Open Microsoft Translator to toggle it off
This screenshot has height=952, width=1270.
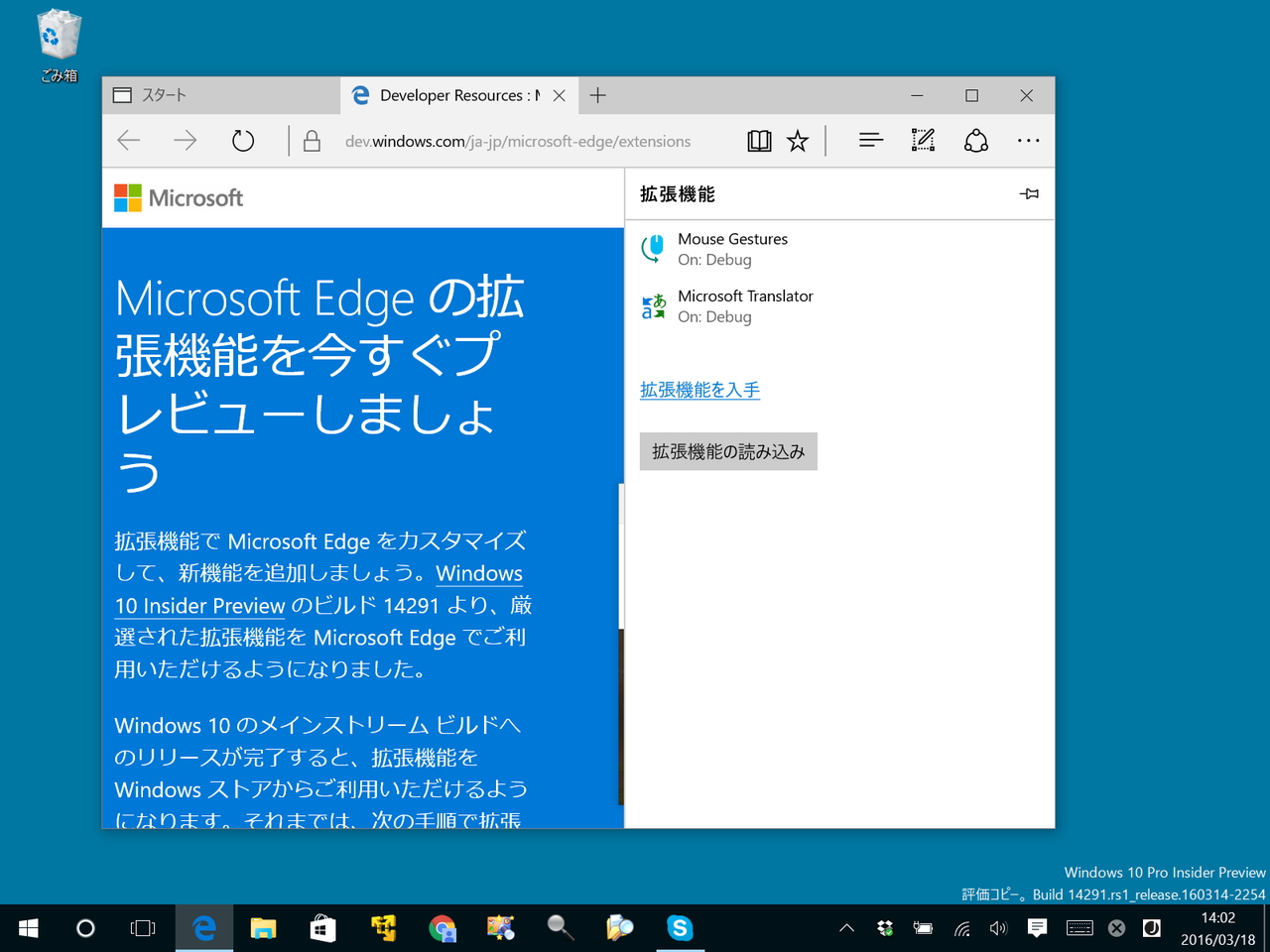(745, 296)
